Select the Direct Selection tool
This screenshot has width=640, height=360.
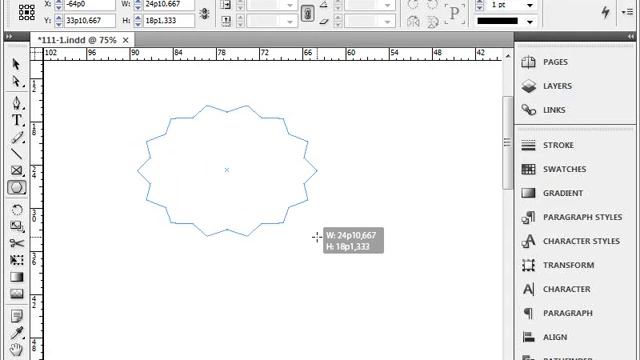point(16,82)
